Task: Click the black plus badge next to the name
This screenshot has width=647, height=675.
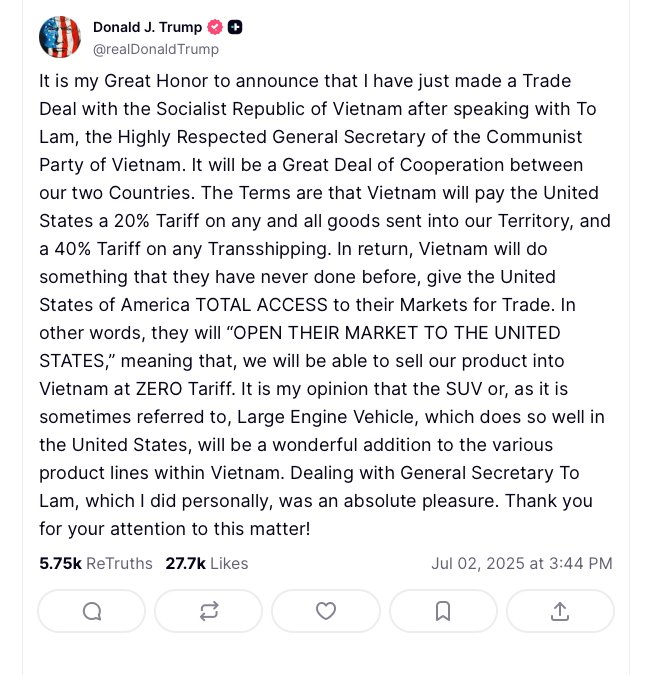Action: tap(235, 27)
